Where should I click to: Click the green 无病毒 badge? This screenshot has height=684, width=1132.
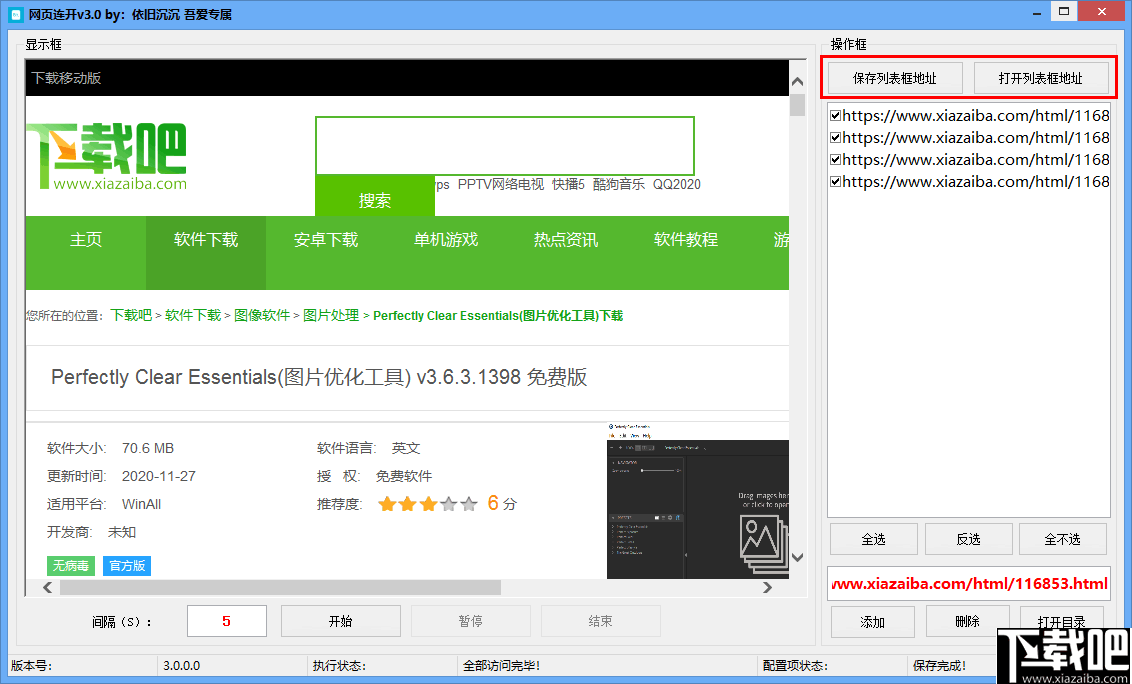tap(70, 565)
